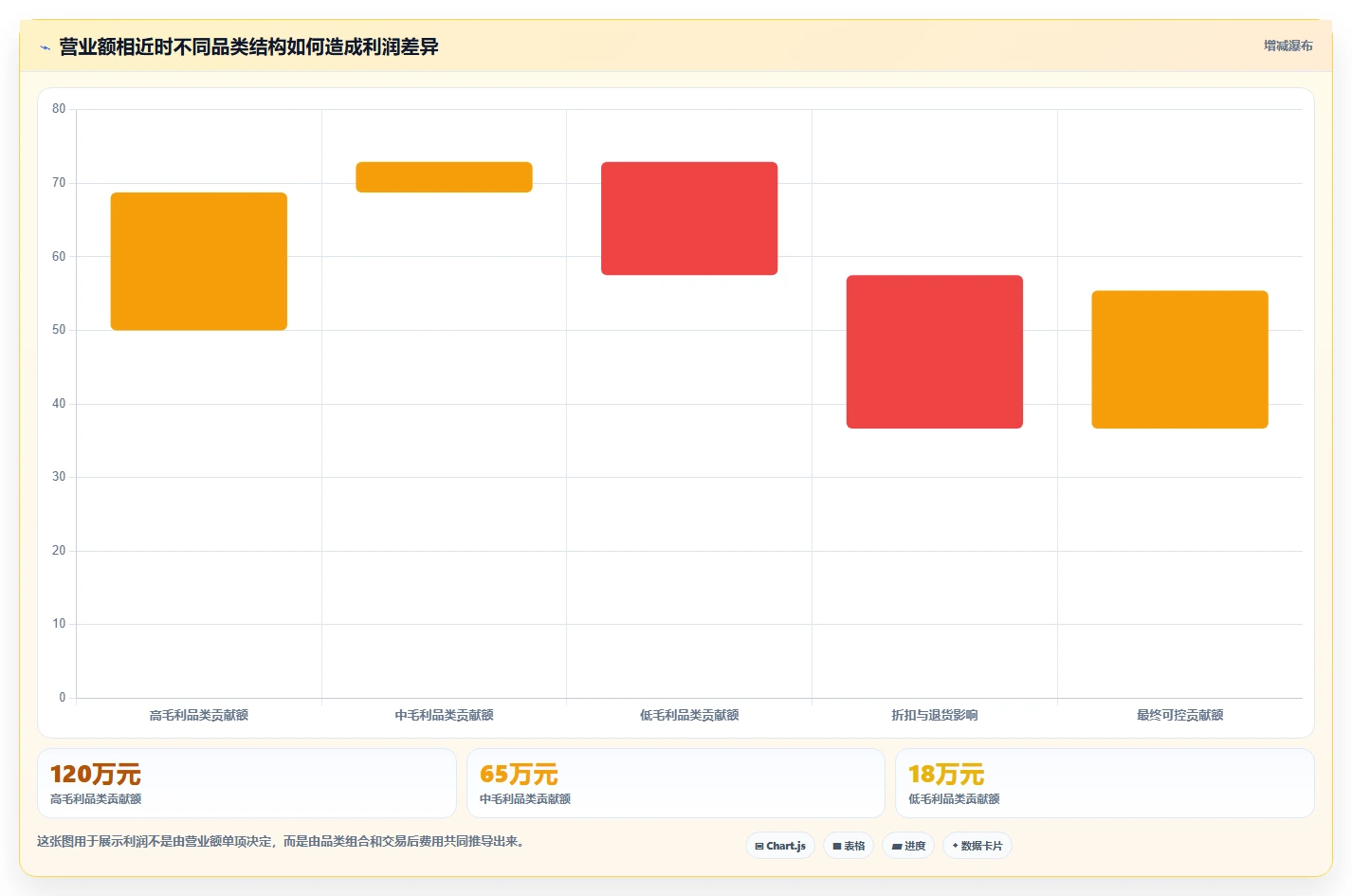The width and height of the screenshot is (1352, 896).
Task: Click the red 低毛利品类贡献额 bar
Action: pyautogui.click(x=689, y=219)
